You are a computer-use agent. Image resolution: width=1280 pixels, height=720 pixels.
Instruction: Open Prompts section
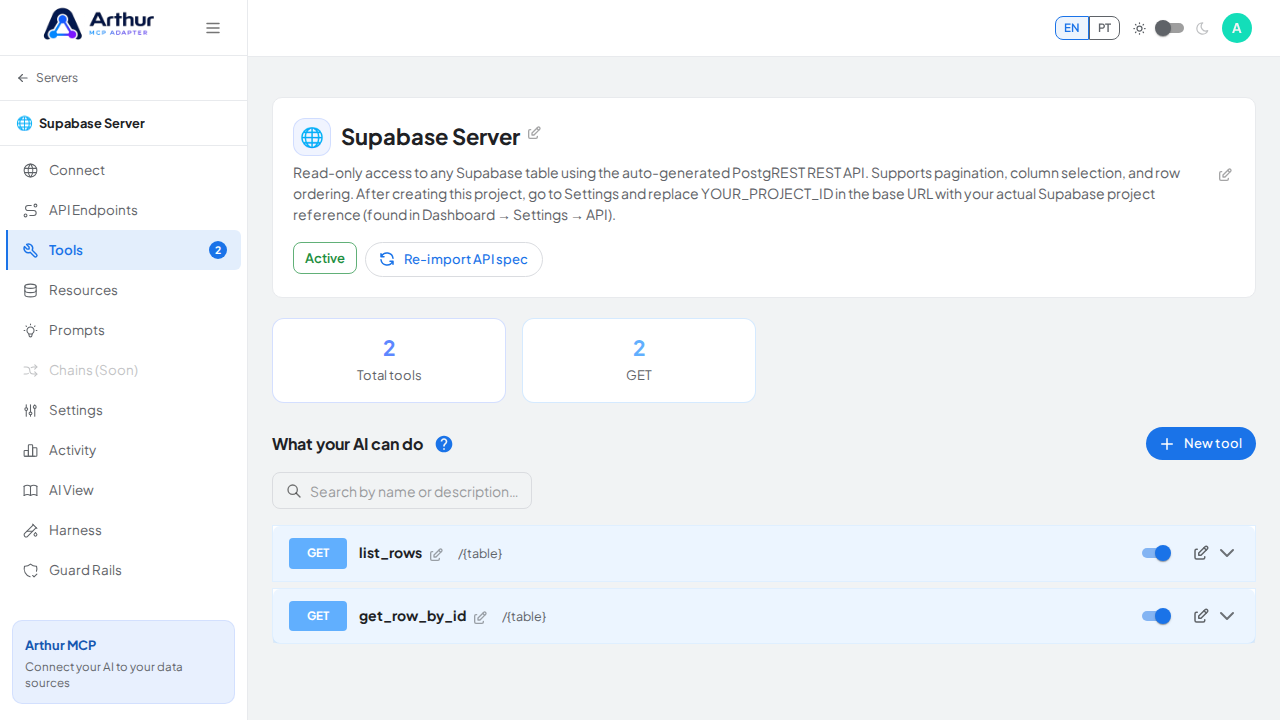(123, 330)
